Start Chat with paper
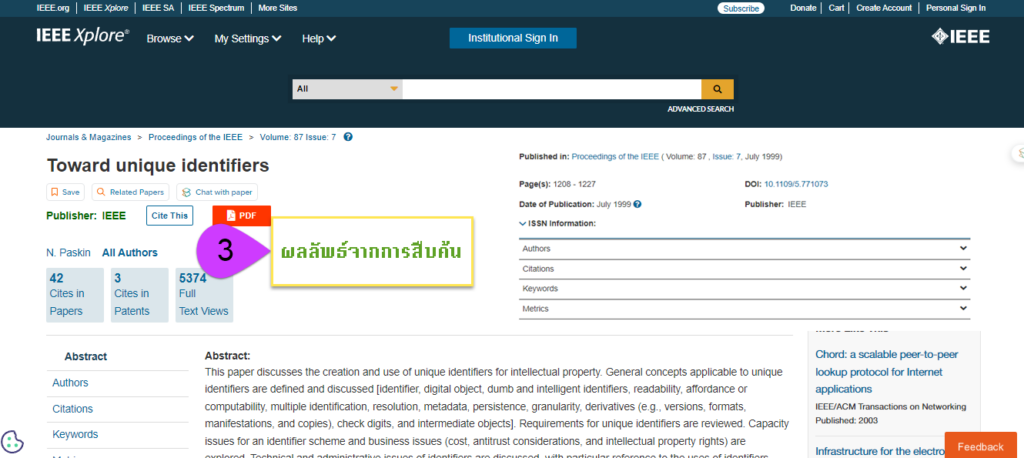The width and height of the screenshot is (1024, 458). (217, 192)
